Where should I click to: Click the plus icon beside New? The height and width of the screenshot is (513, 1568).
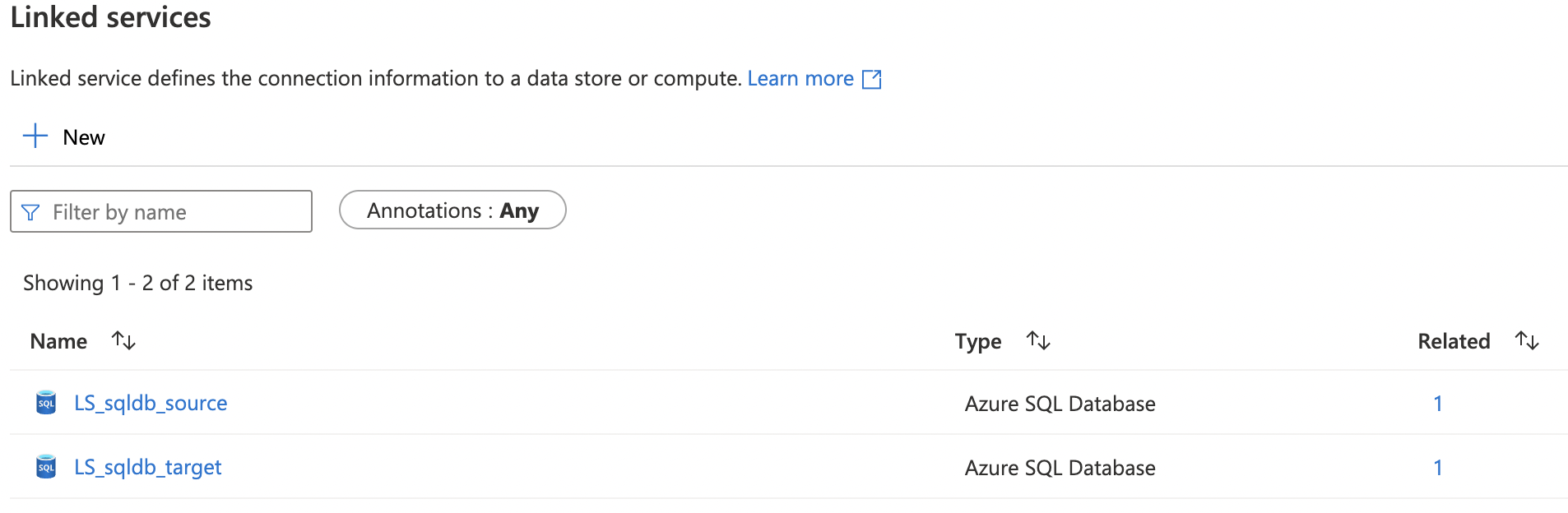tap(35, 136)
